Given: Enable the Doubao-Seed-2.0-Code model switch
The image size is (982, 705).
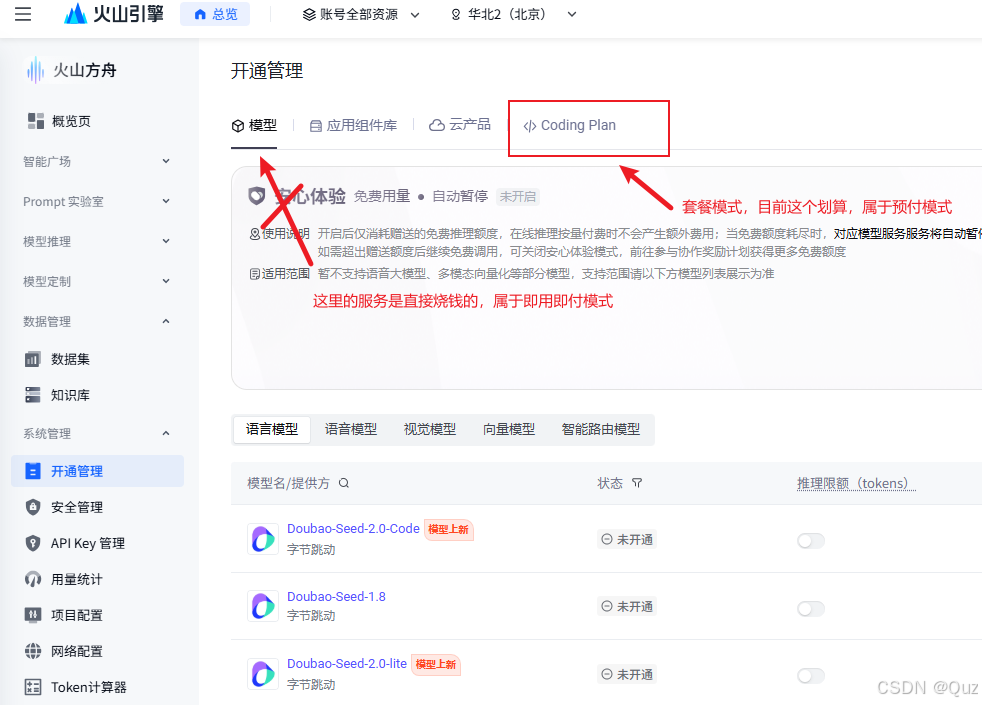Looking at the screenshot, I should click(x=810, y=540).
